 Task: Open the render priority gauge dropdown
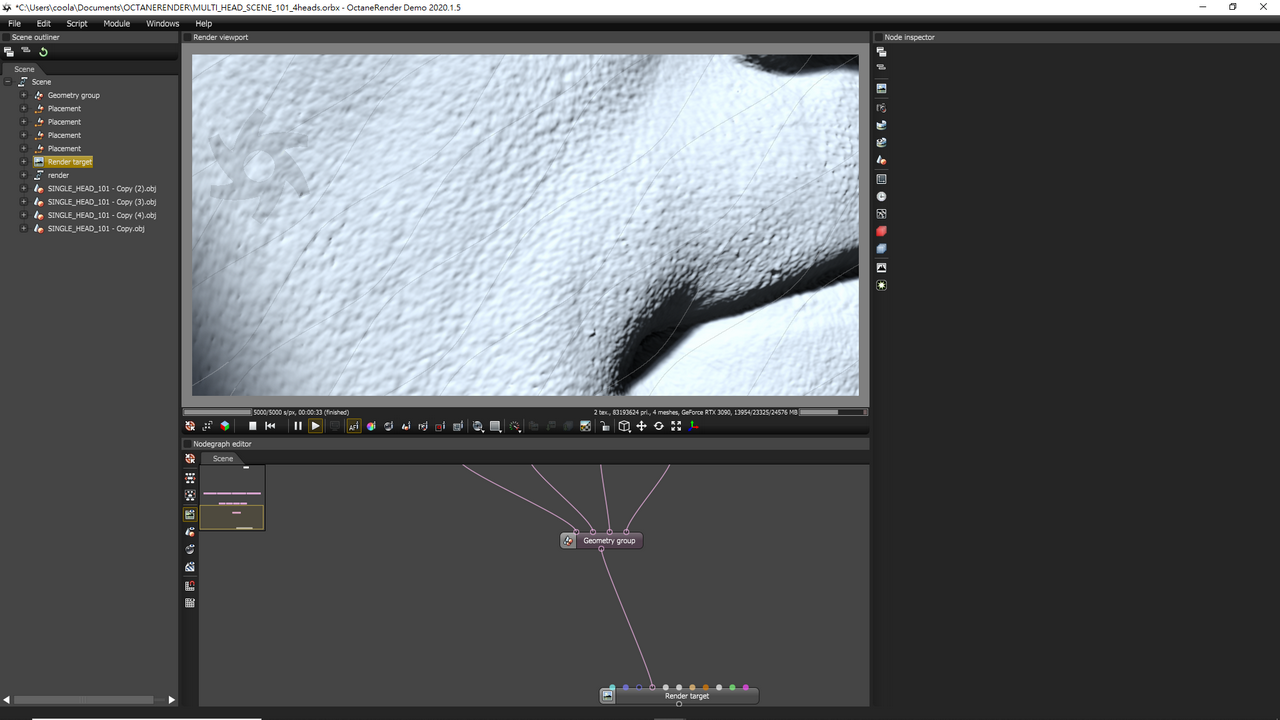tap(514, 426)
